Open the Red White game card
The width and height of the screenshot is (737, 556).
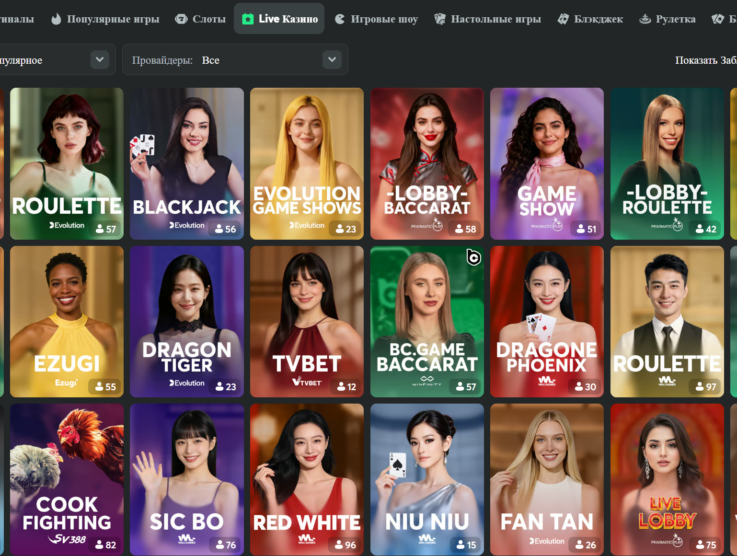coord(307,479)
